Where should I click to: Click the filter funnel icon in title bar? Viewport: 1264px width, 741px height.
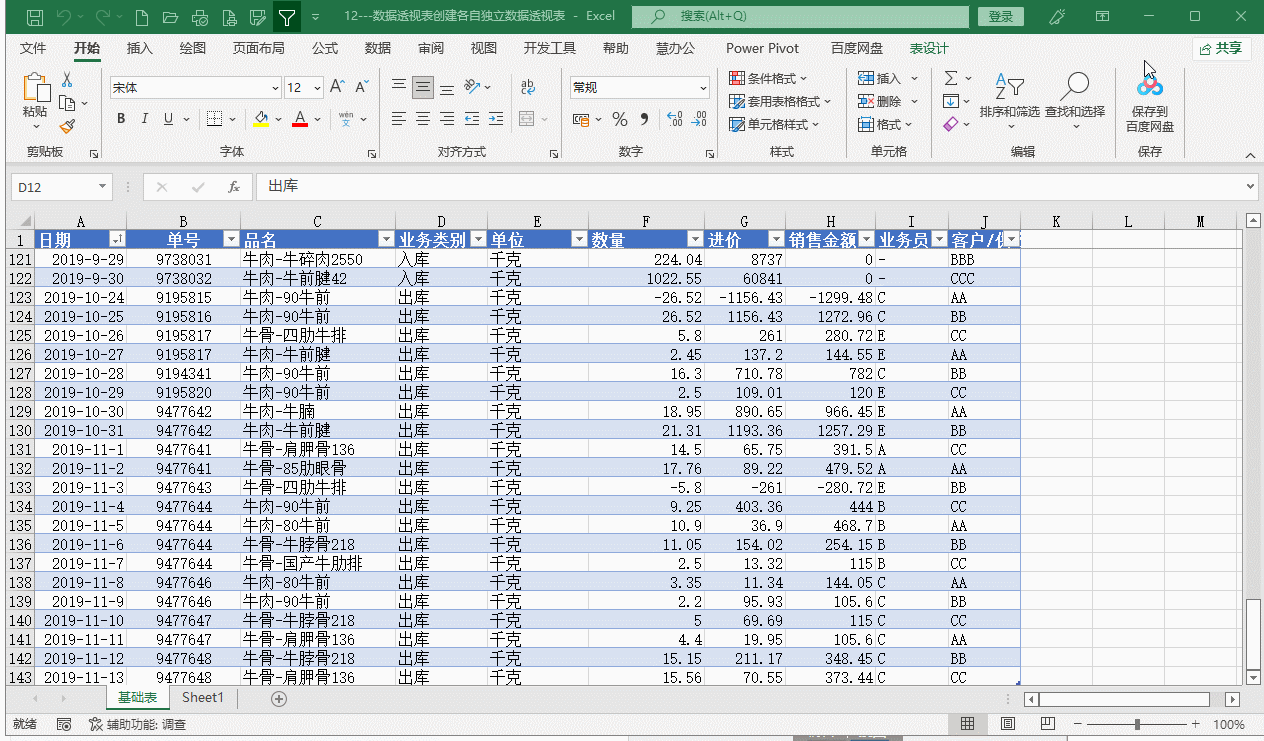pos(287,16)
